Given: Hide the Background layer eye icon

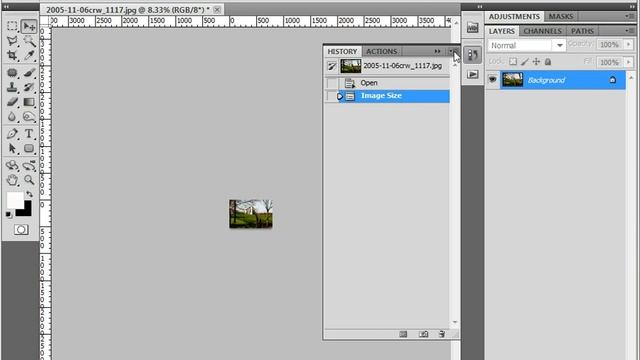Looking at the screenshot, I should [x=493, y=80].
